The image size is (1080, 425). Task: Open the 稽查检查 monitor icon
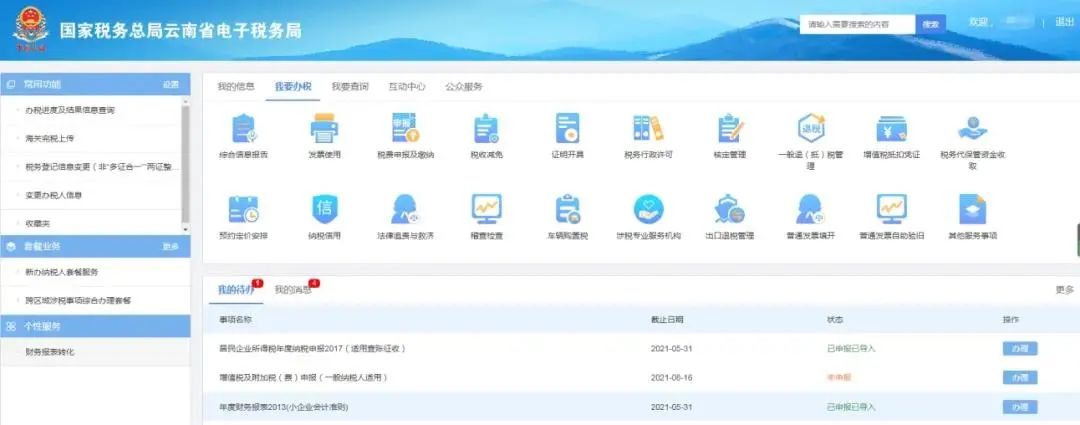point(486,209)
